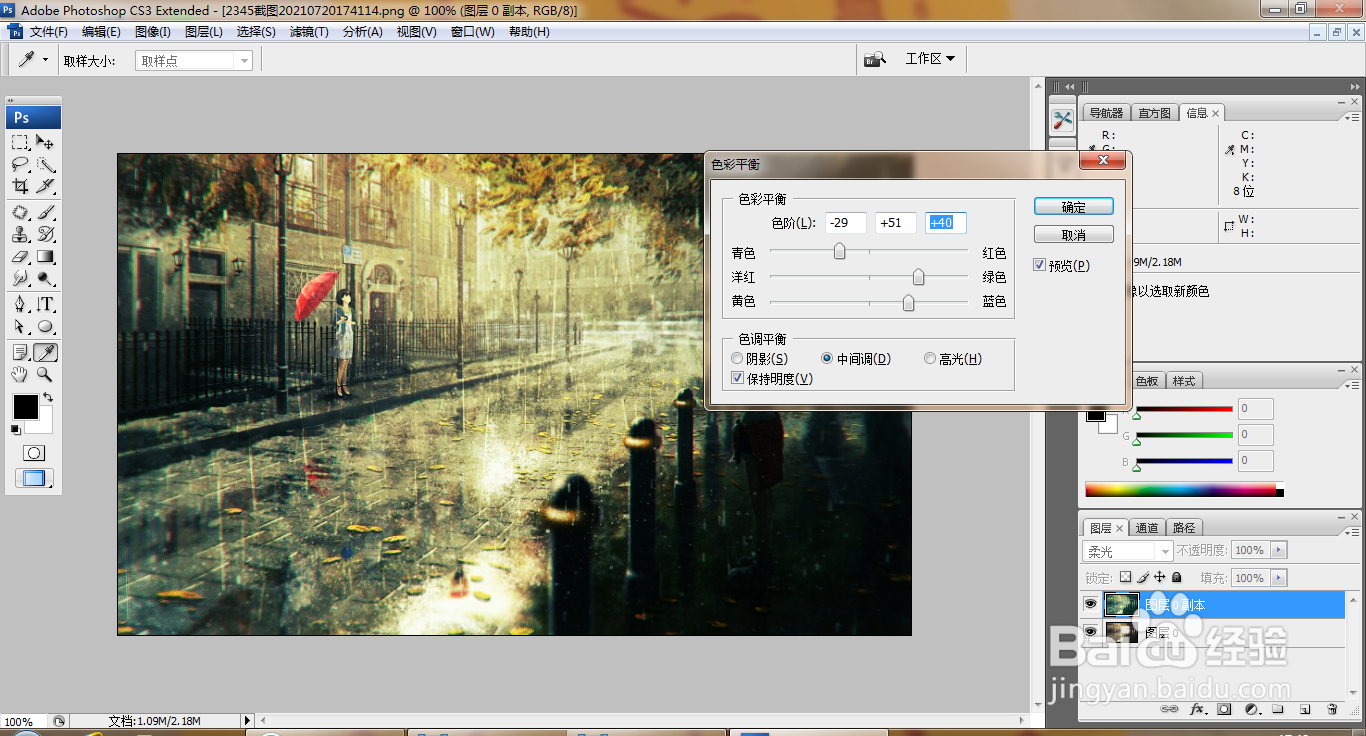Click the first 色阶 field showing -29
This screenshot has width=1366, height=736.
846,222
